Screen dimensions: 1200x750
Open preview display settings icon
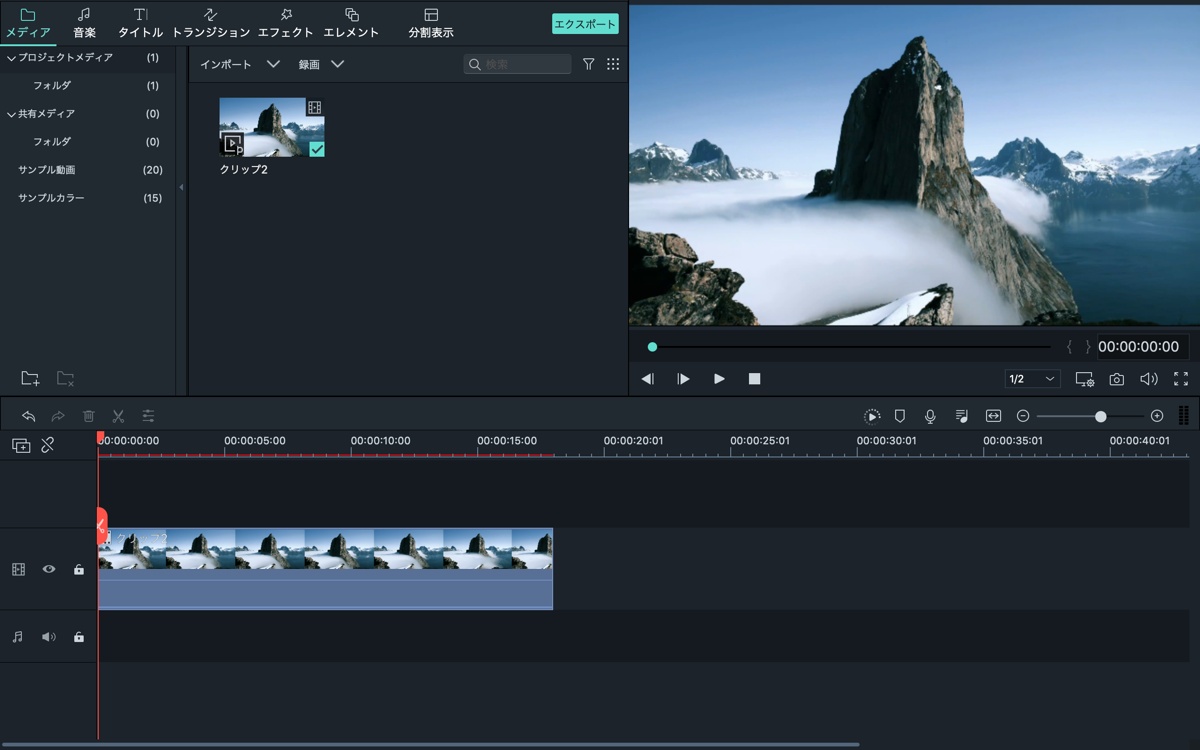click(1085, 379)
